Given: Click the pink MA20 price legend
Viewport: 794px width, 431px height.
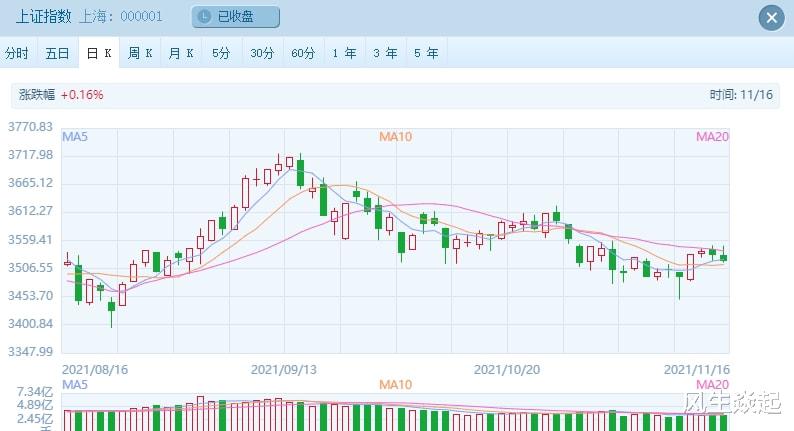Looking at the screenshot, I should 712,136.
